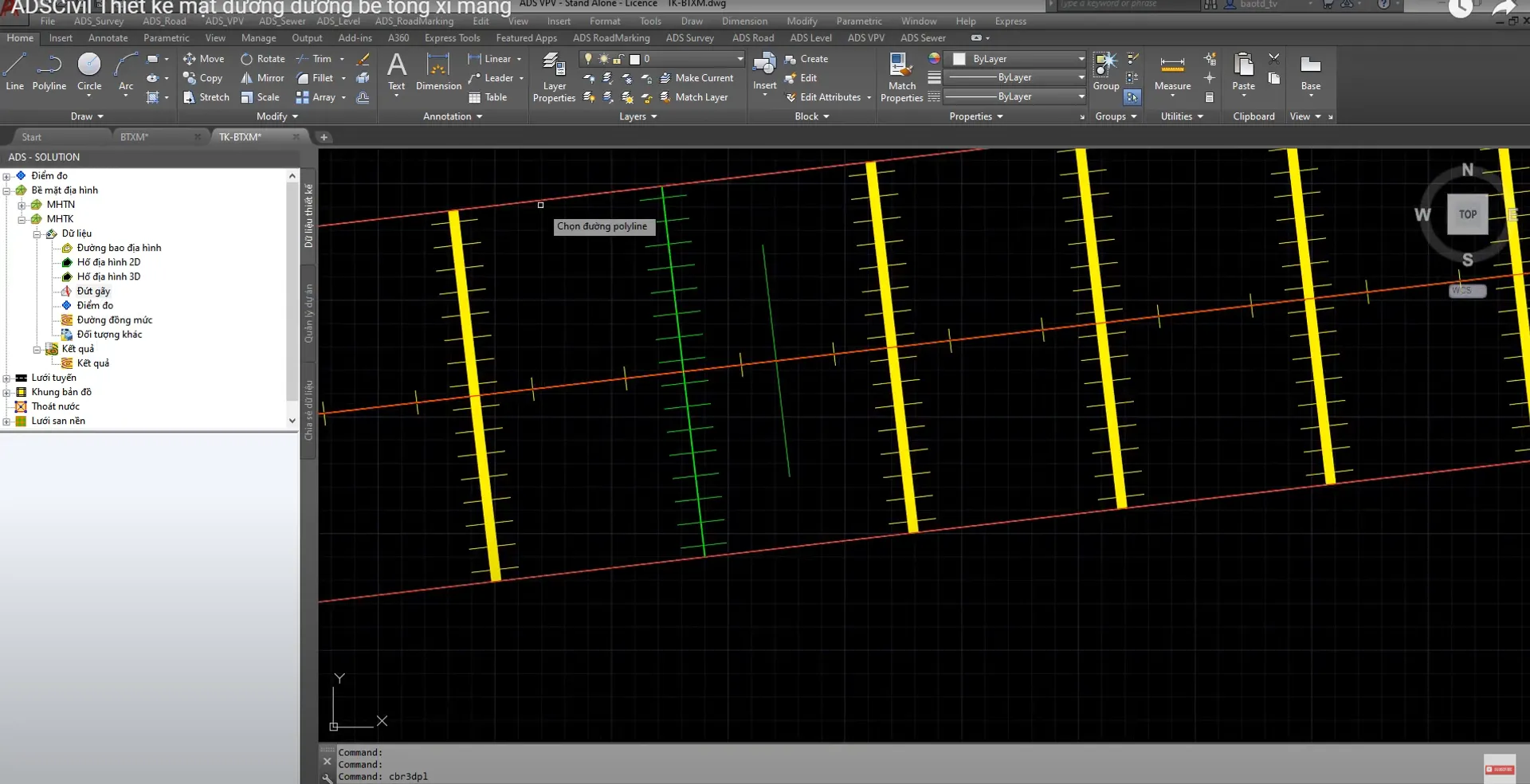Open the Start document tab
Viewport: 1530px width, 784px height.
tap(32, 137)
